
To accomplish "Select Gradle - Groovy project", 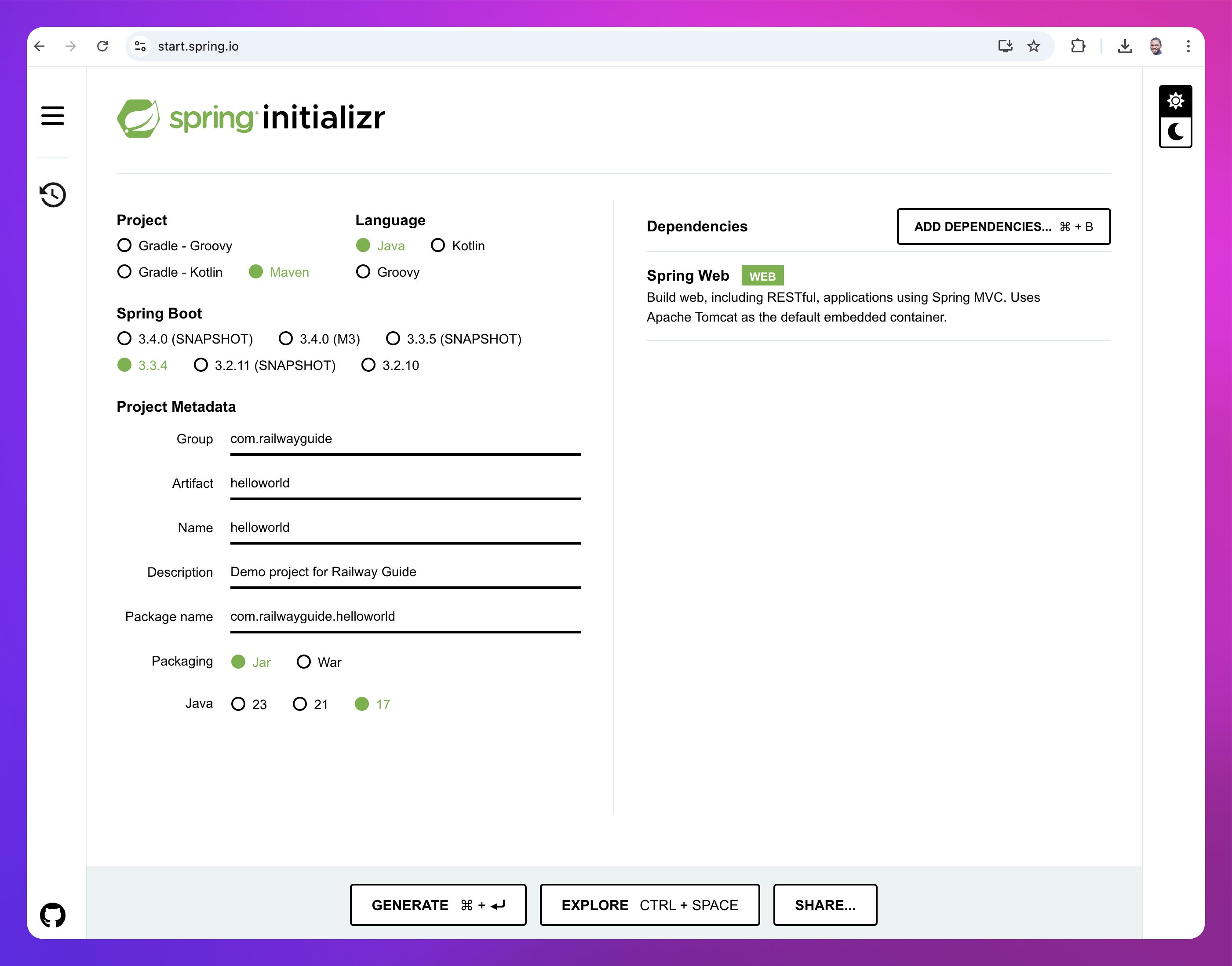I will [x=175, y=245].
